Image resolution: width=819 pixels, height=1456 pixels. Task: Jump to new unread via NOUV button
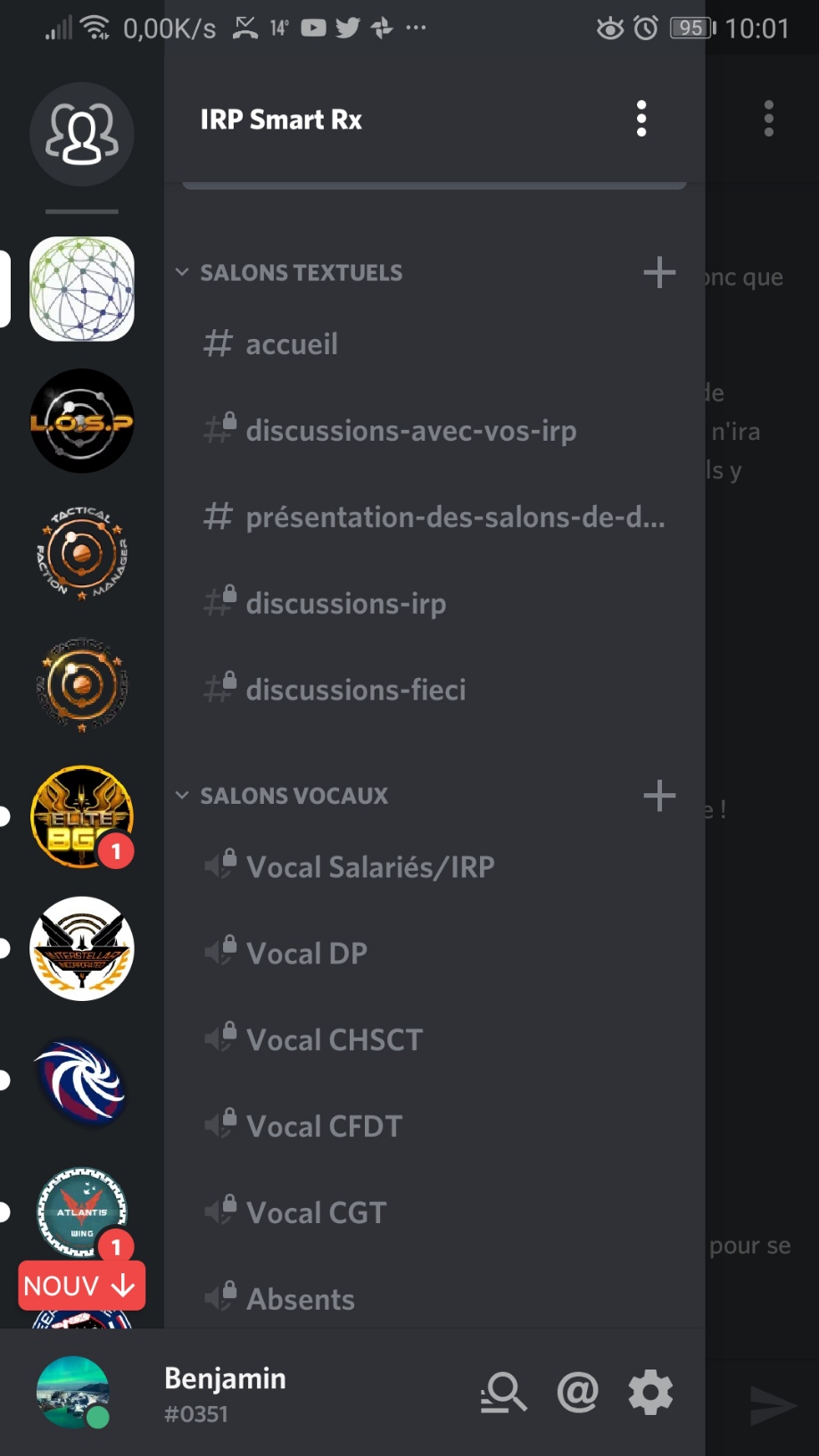(81, 1286)
